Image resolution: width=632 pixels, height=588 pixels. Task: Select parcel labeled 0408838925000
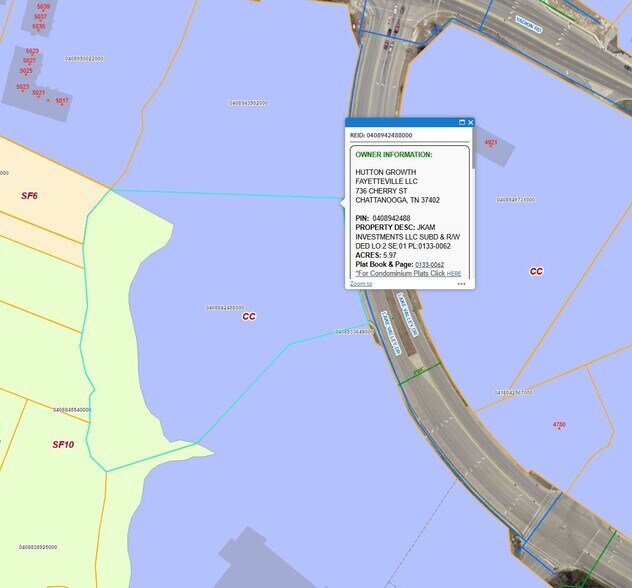tap(38, 547)
